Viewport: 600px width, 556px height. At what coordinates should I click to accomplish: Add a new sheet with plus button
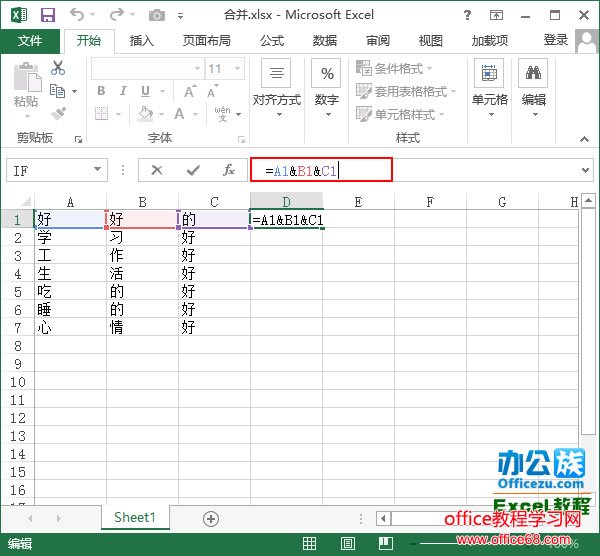211,519
